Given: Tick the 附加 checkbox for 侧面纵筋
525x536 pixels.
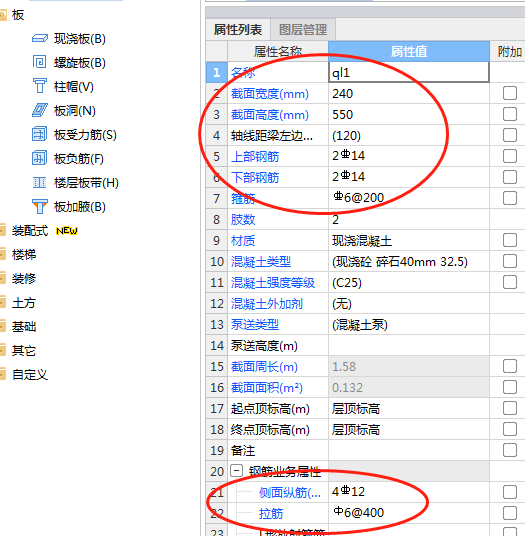Looking at the screenshot, I should (x=510, y=492).
